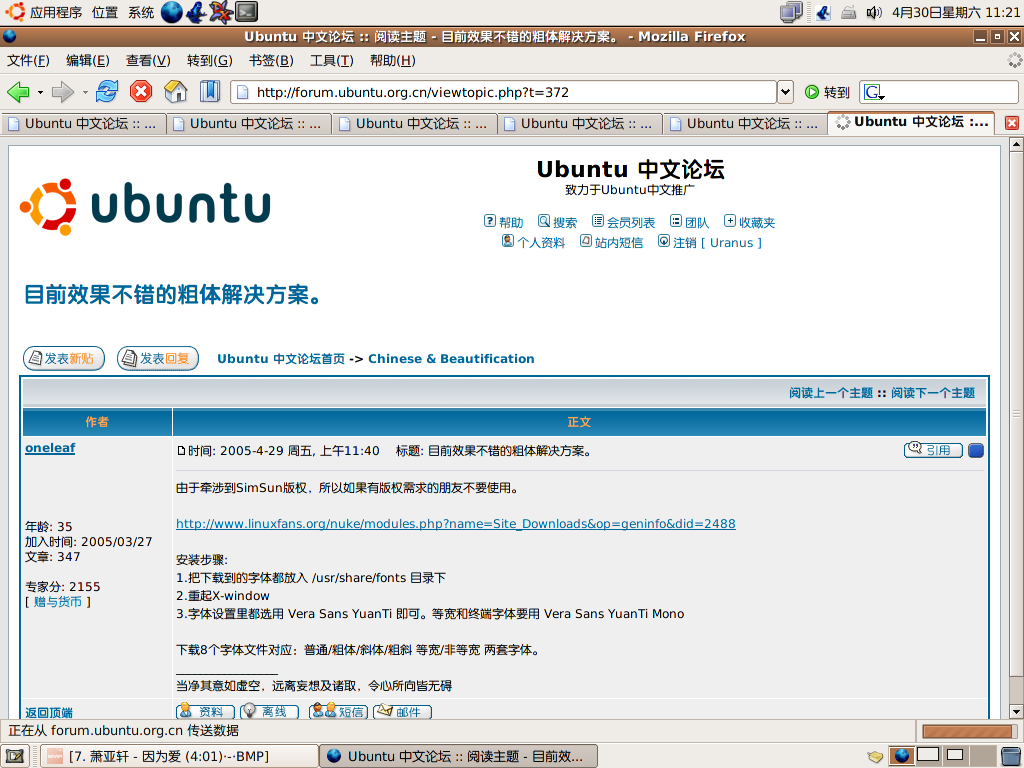Open the 文件(F) menu
Screen dimensions: 1024x768
28,61
